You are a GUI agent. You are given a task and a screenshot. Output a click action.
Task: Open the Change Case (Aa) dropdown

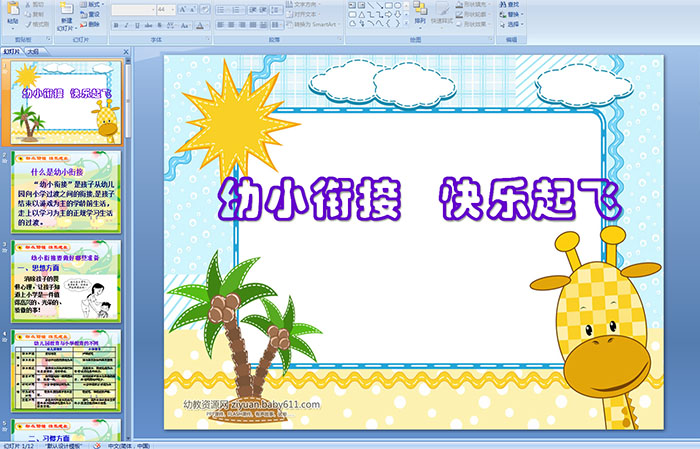click(185, 25)
